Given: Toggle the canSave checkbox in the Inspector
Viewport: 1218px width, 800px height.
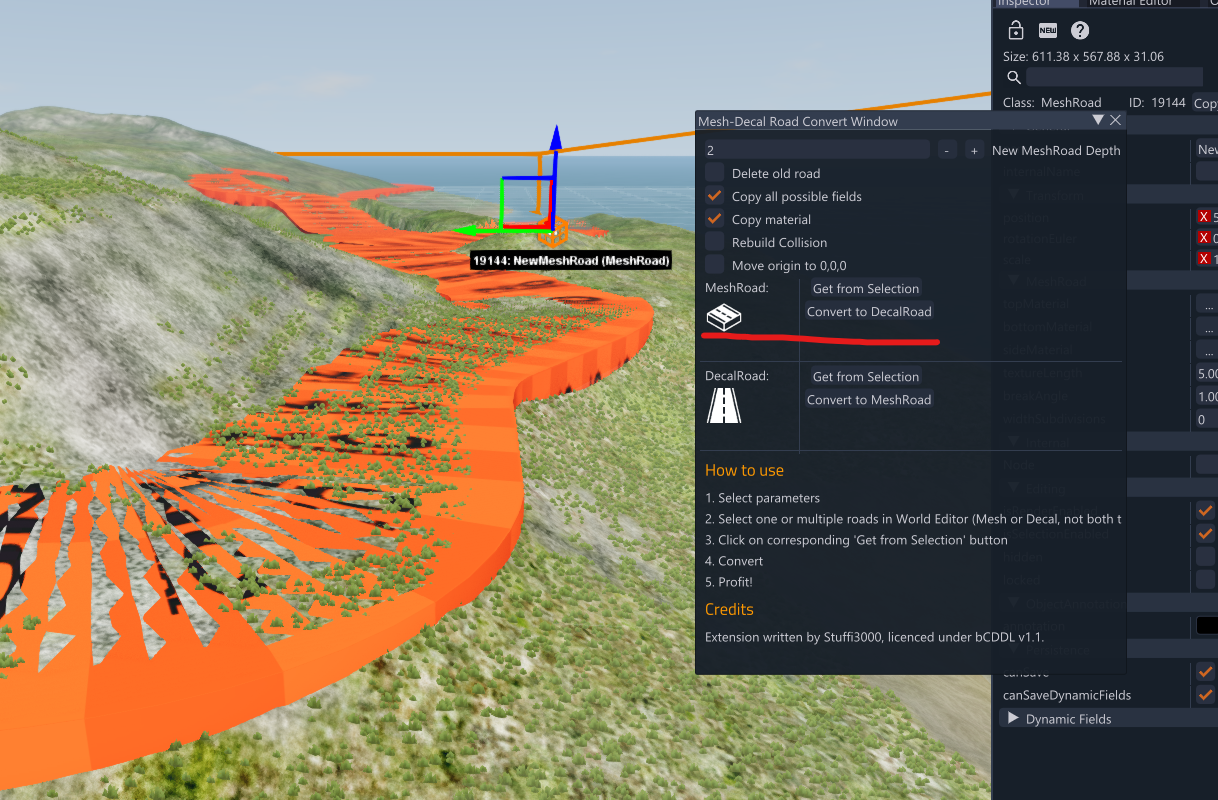Looking at the screenshot, I should pyautogui.click(x=1206, y=672).
